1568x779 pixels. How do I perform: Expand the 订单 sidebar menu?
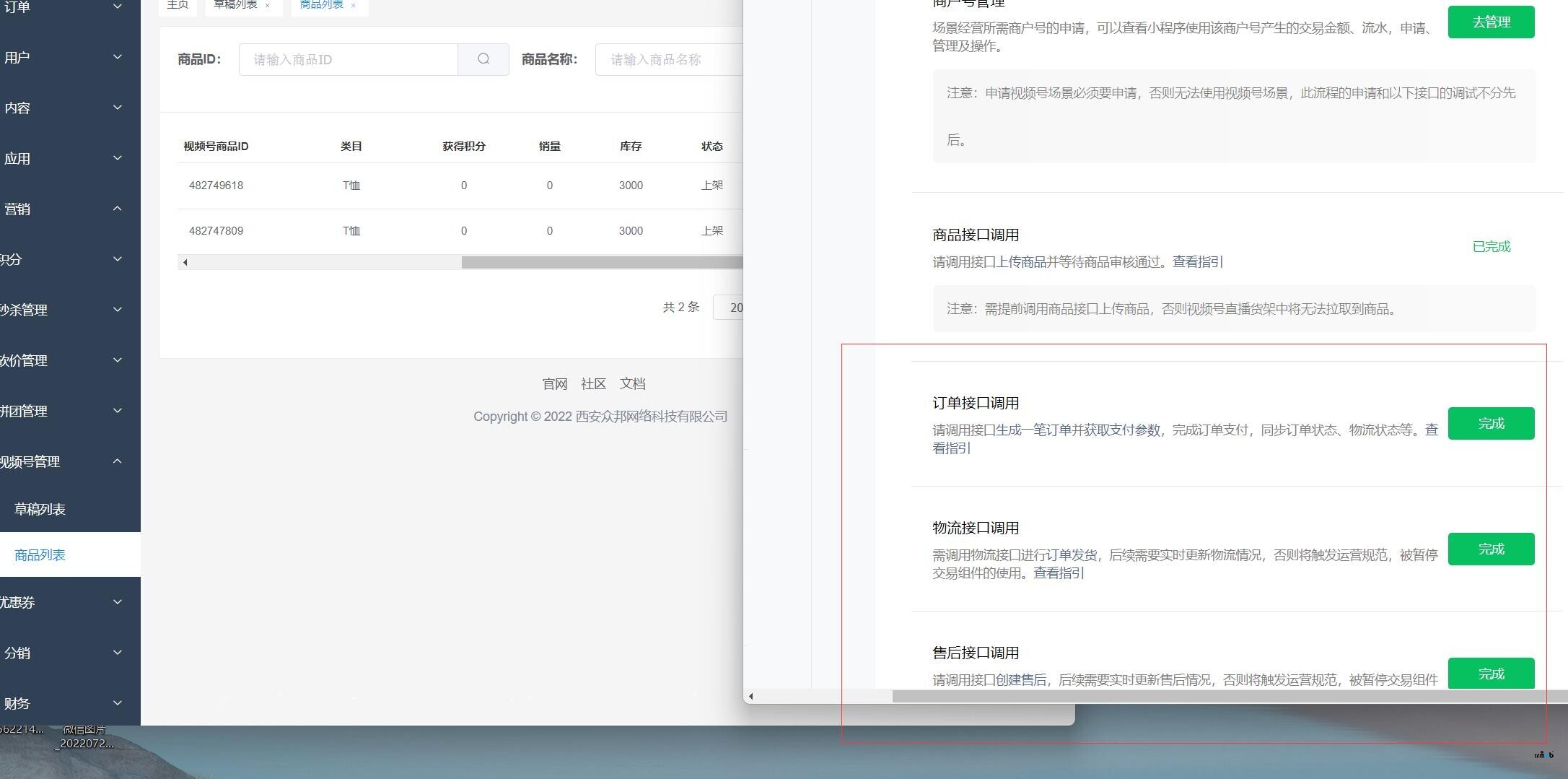(118, 6)
